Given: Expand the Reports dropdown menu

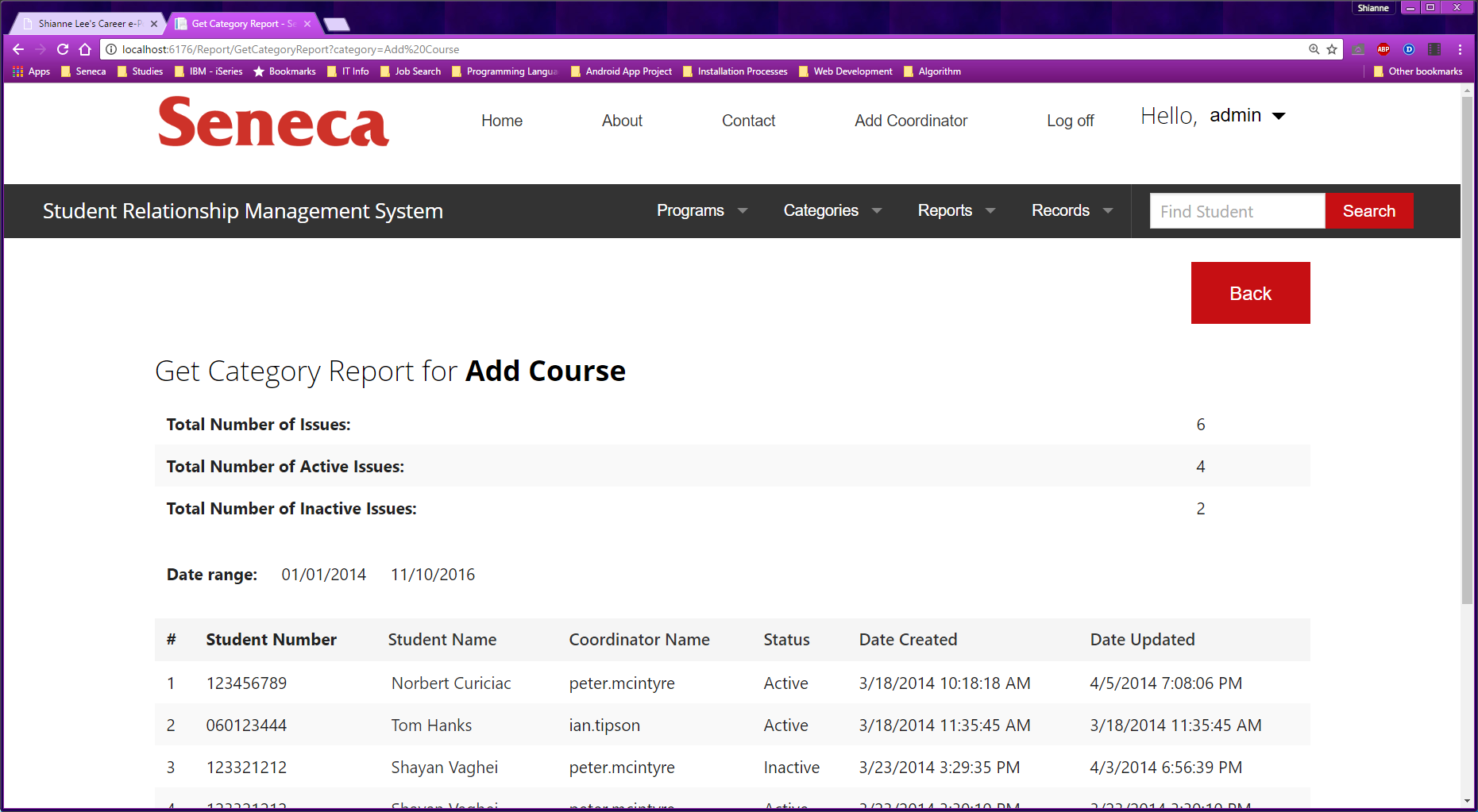Looking at the screenshot, I should pyautogui.click(x=956, y=210).
